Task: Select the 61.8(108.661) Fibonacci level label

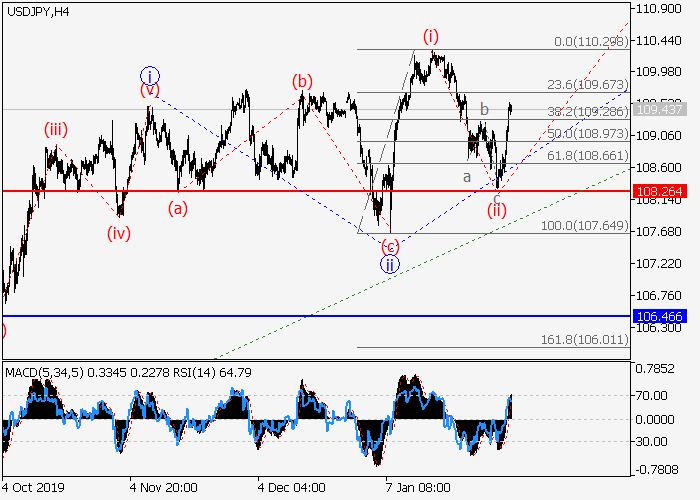Action: (588, 157)
